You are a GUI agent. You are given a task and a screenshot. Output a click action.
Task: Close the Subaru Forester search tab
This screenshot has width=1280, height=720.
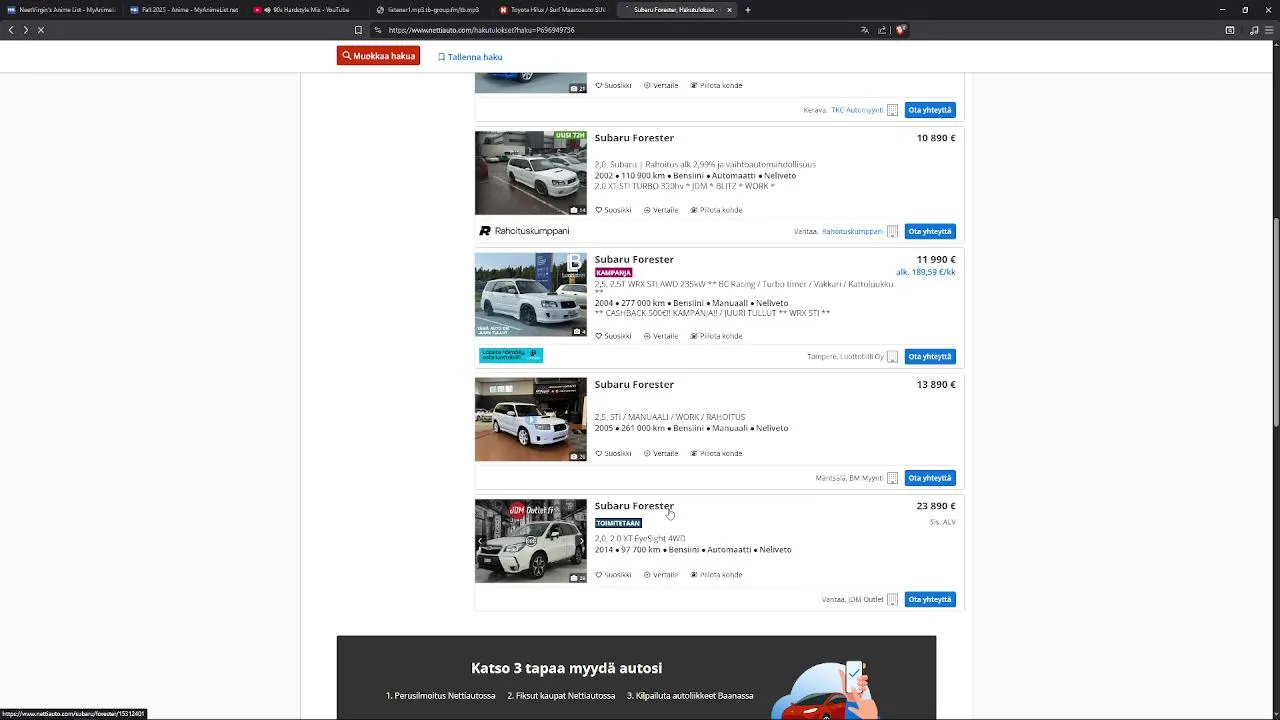(729, 10)
